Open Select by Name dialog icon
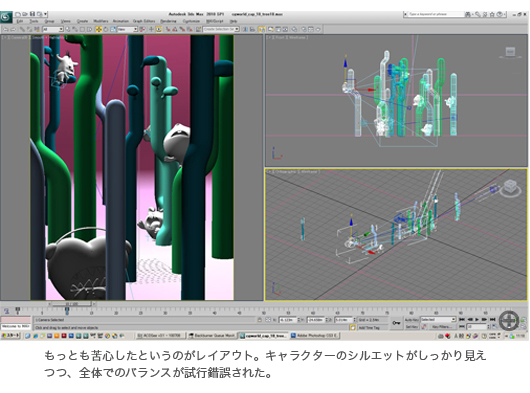Viewport: 530px width, 393px height. point(75,29)
